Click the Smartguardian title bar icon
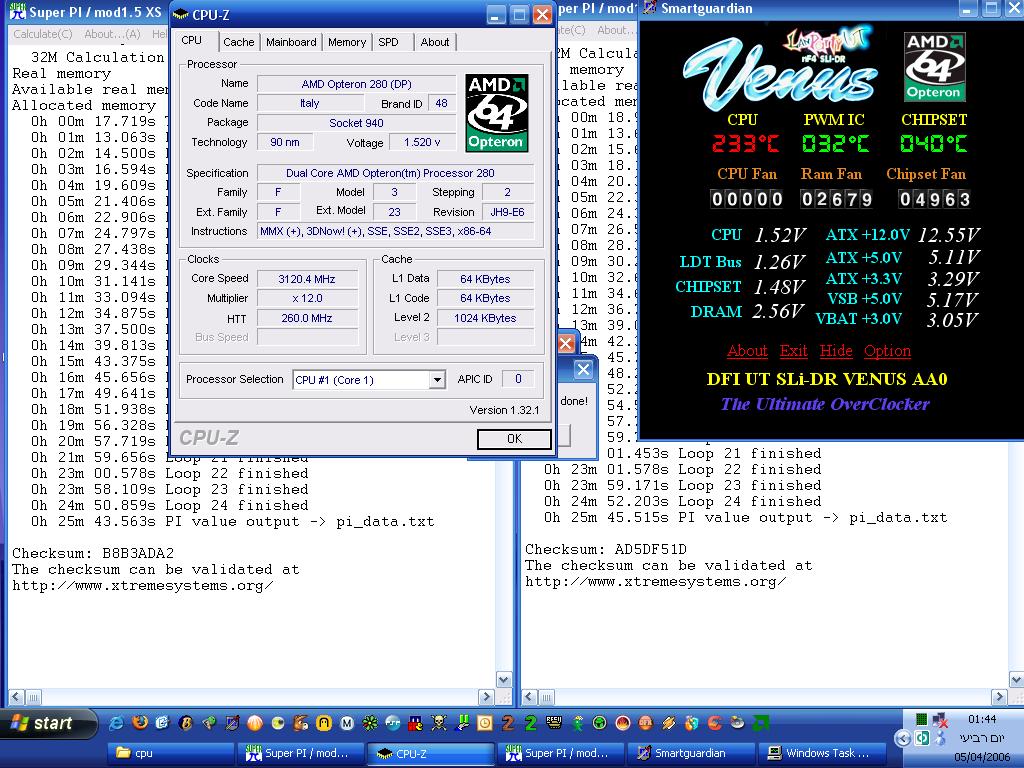Image resolution: width=1024 pixels, height=768 pixels. pos(649,8)
